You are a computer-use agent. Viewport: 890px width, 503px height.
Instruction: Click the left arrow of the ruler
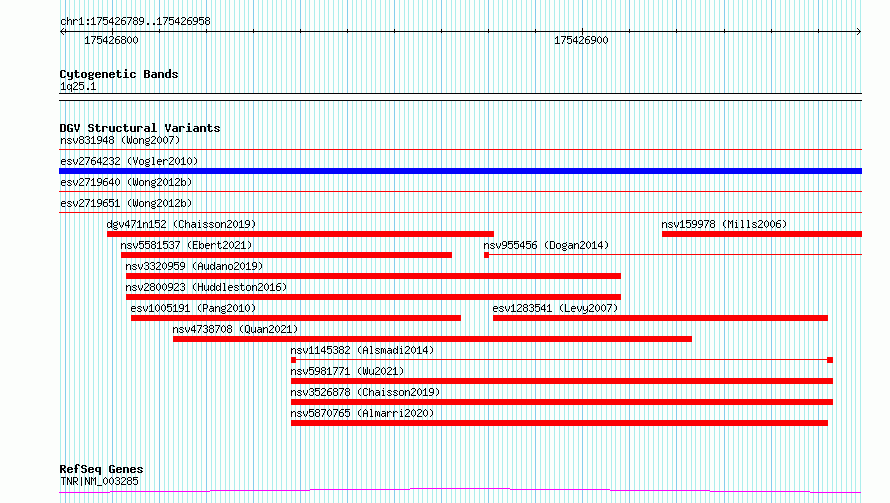pyautogui.click(x=62, y=31)
